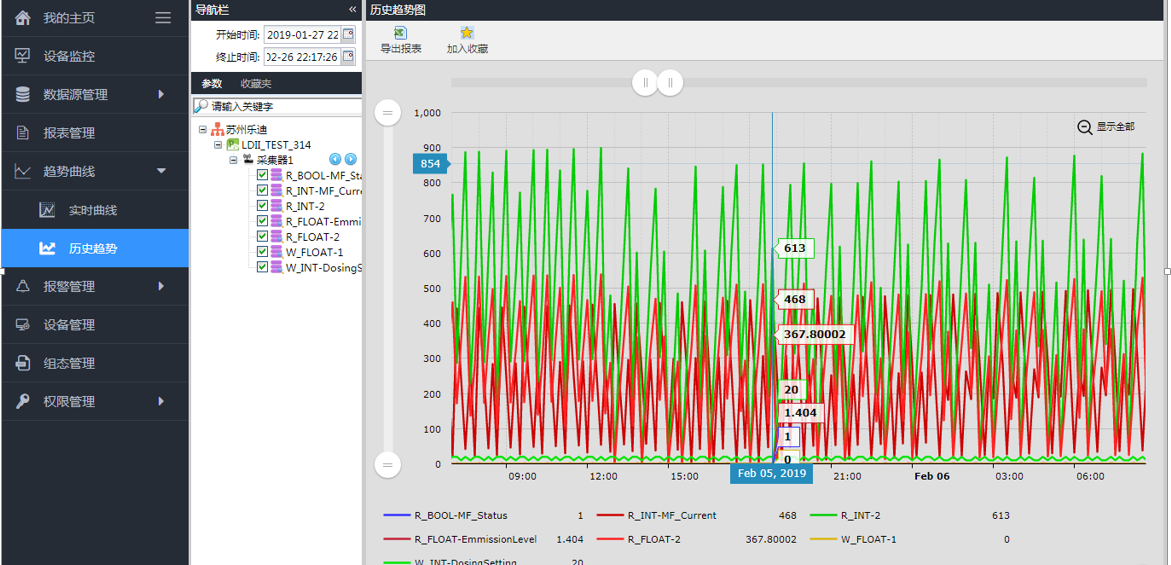Click R_INT-MF_Current legend entry

tap(697, 516)
